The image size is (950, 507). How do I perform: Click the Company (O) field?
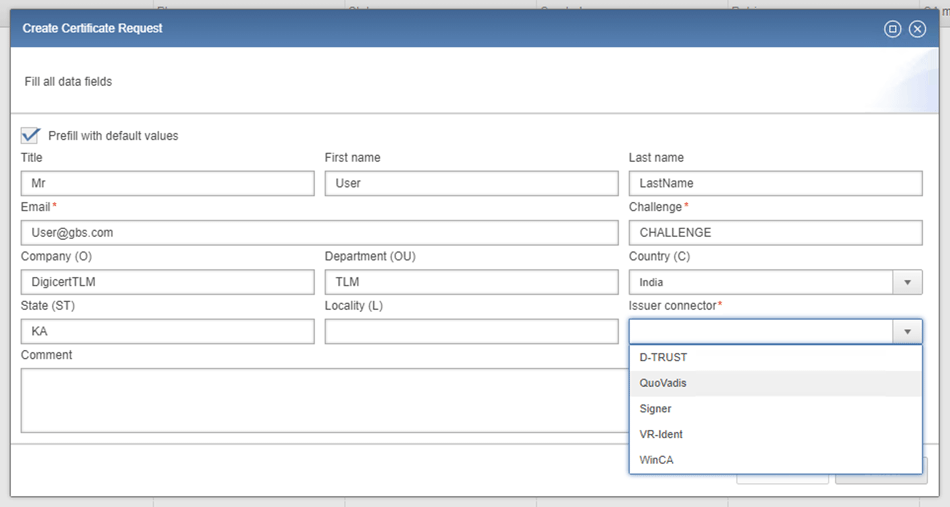coord(167,282)
